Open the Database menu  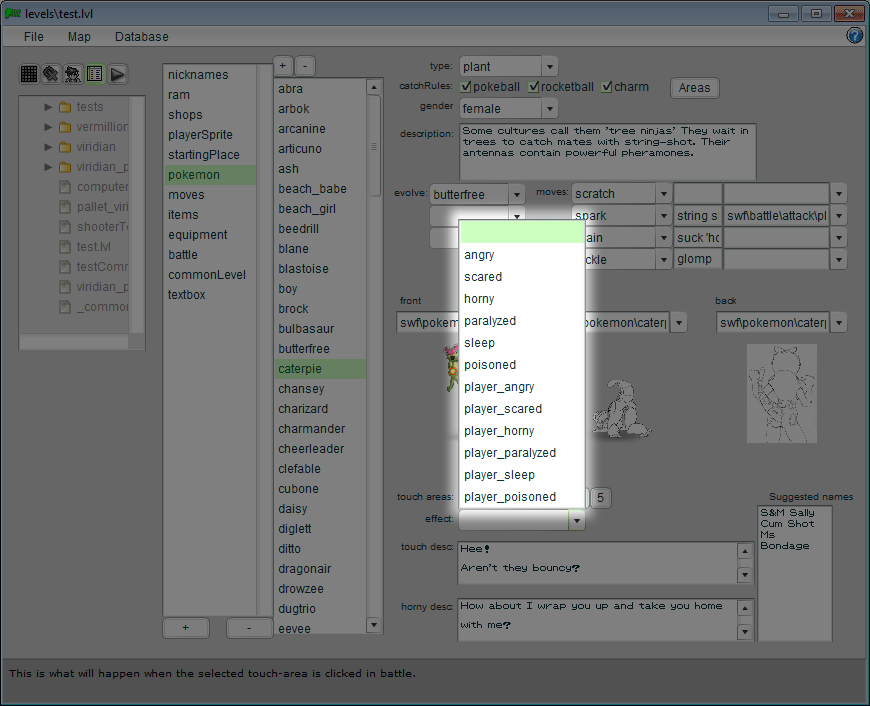pos(141,37)
